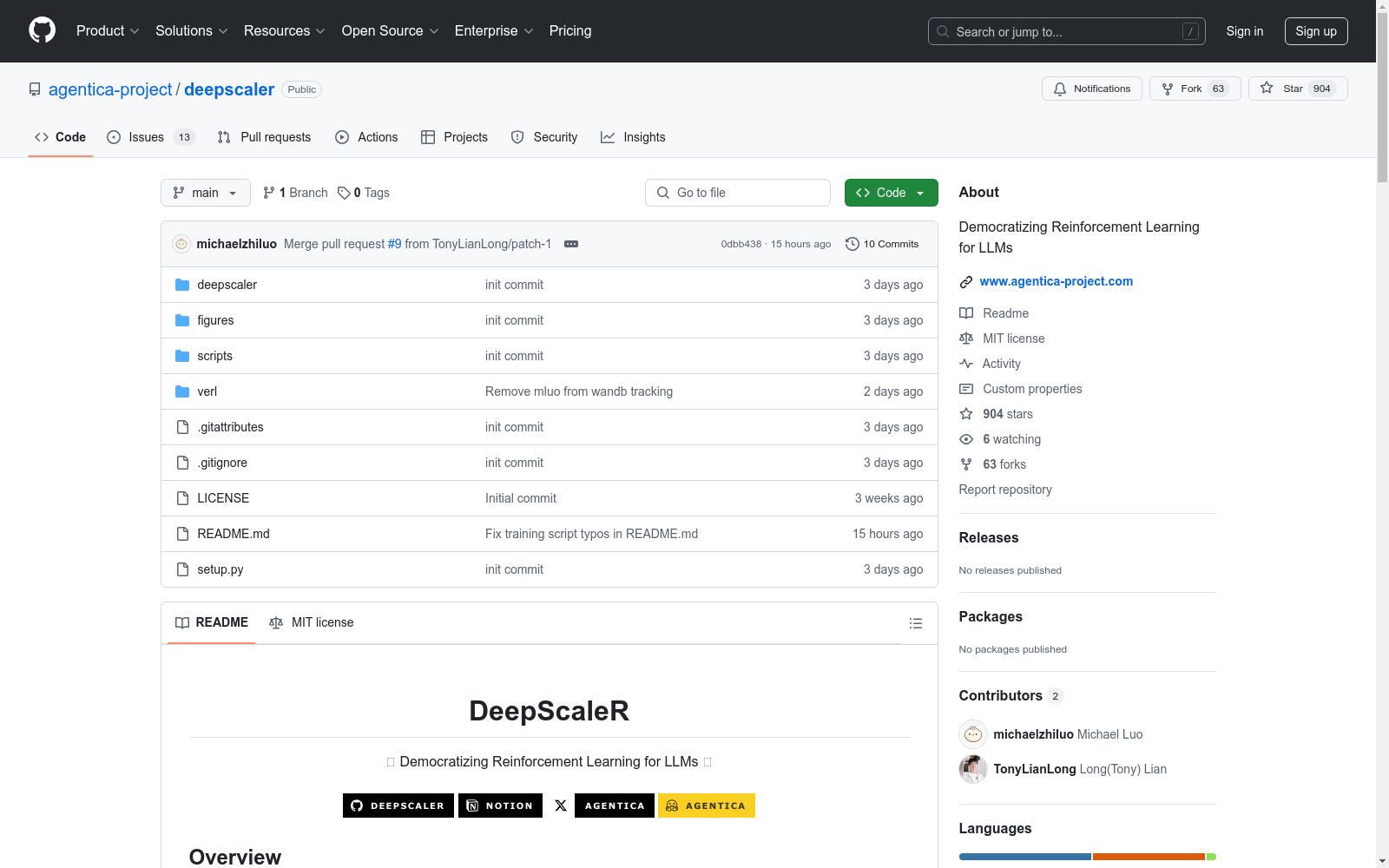Expand the truncated commit message ellipsis

(x=571, y=244)
